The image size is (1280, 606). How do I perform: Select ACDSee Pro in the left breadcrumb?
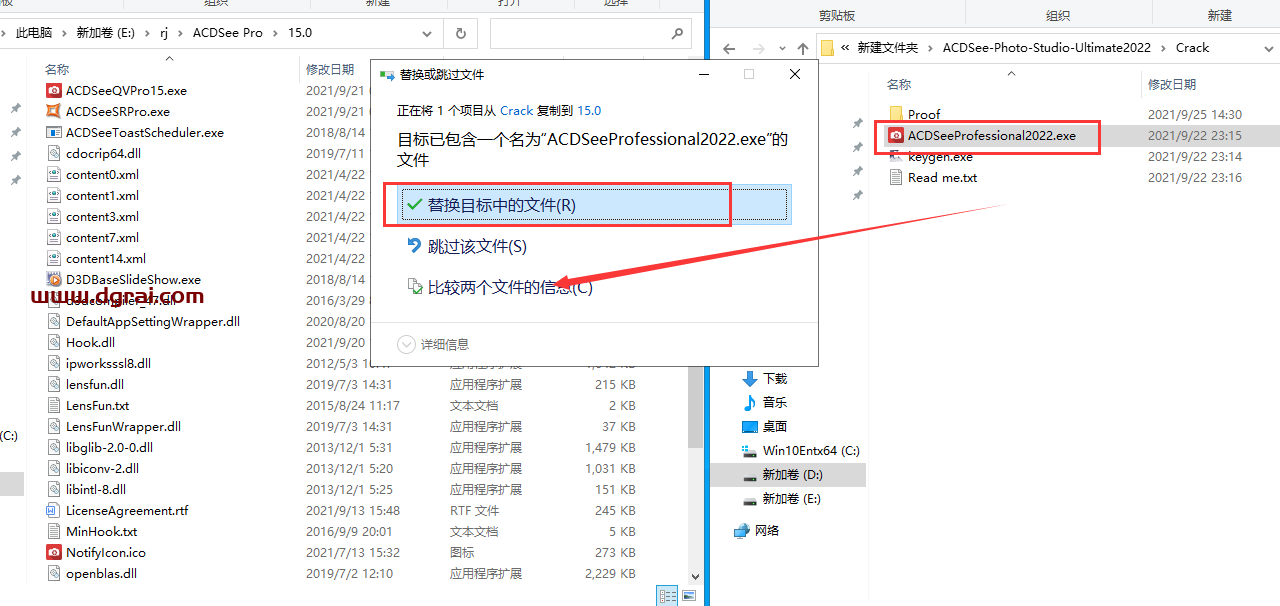(226, 33)
